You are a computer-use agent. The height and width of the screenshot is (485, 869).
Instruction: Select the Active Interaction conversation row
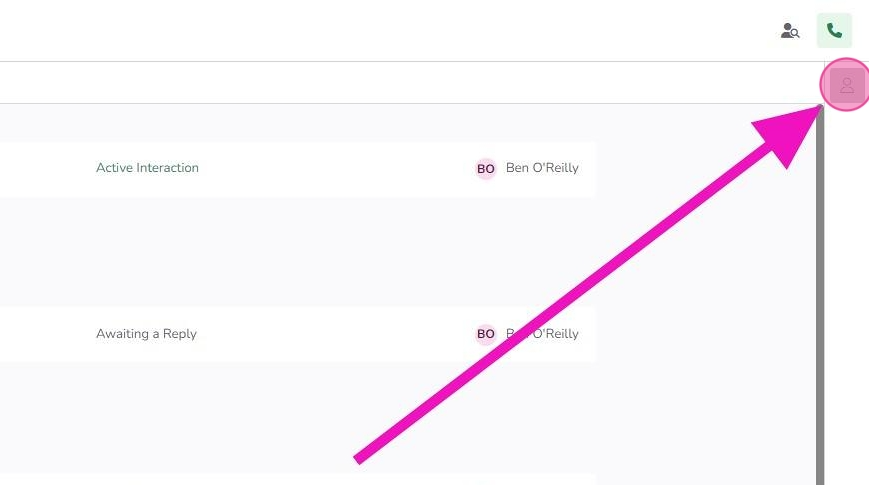click(x=298, y=169)
